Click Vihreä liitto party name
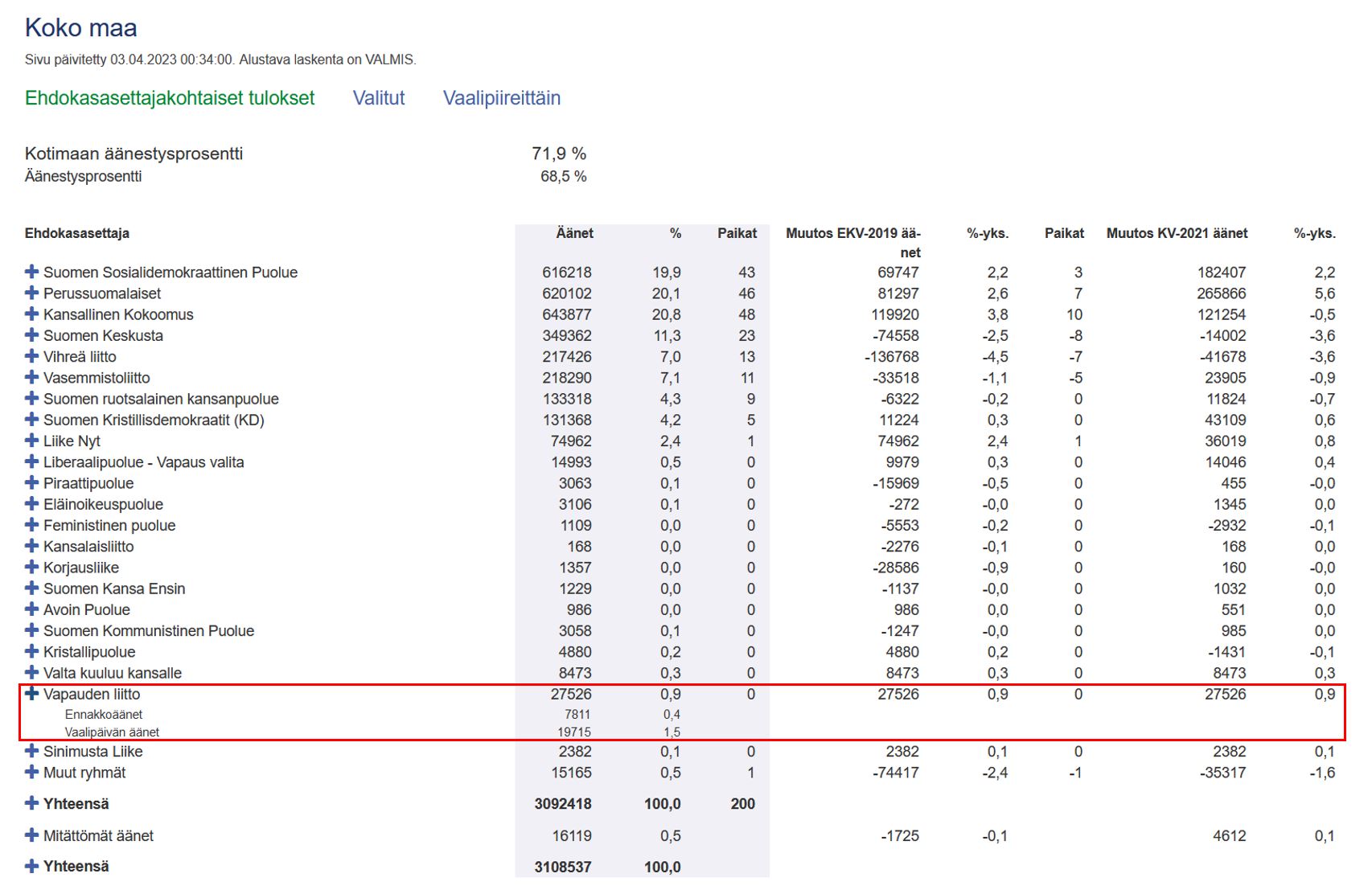 pos(80,357)
